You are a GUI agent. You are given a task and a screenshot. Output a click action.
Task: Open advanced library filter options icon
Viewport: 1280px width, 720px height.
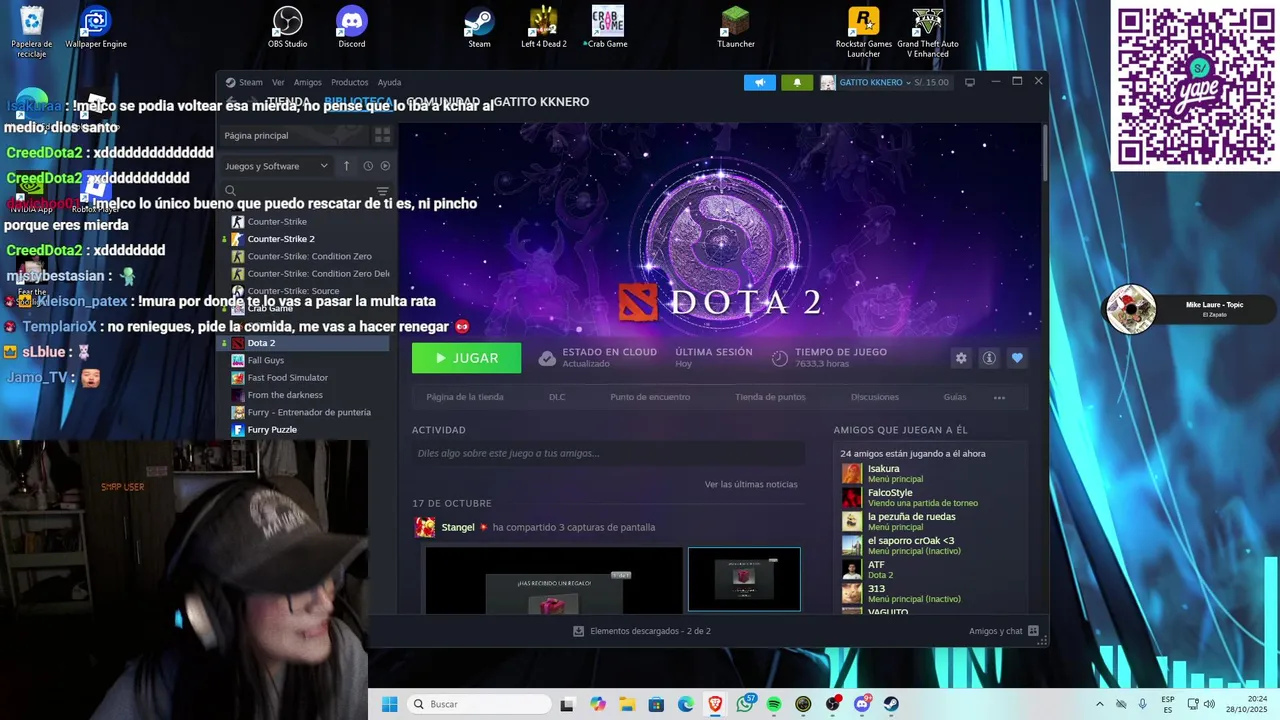382,191
